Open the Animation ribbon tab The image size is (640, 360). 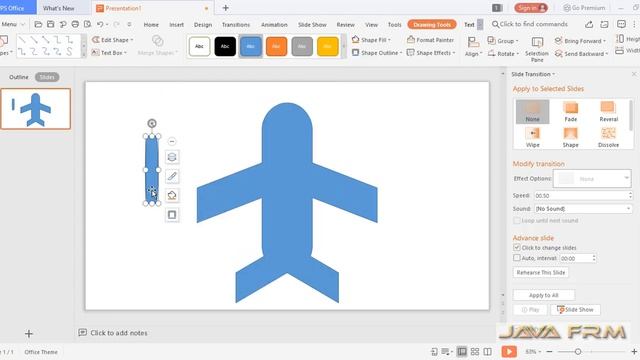[x=274, y=24]
